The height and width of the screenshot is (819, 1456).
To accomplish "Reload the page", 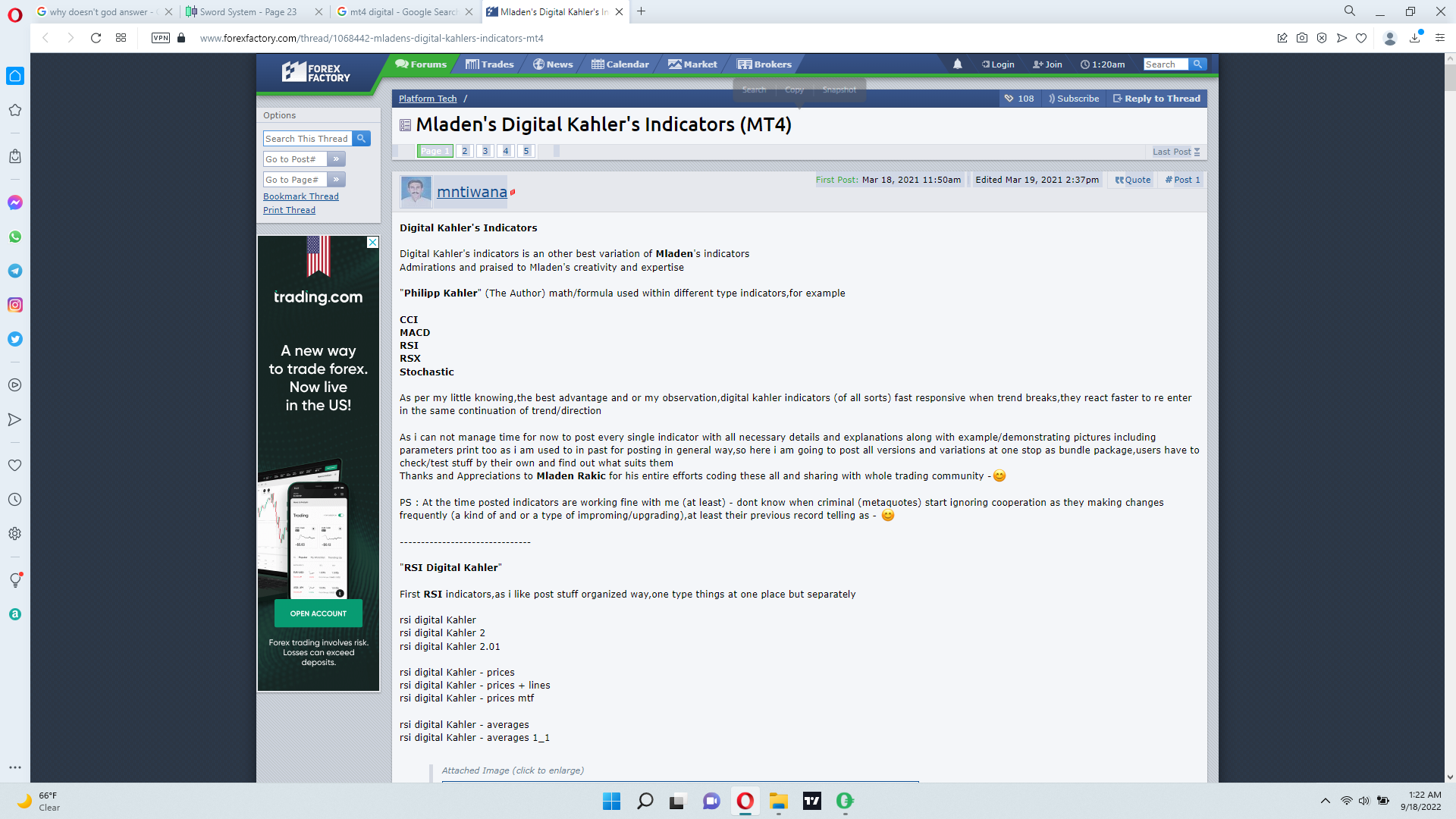I will click(x=96, y=38).
